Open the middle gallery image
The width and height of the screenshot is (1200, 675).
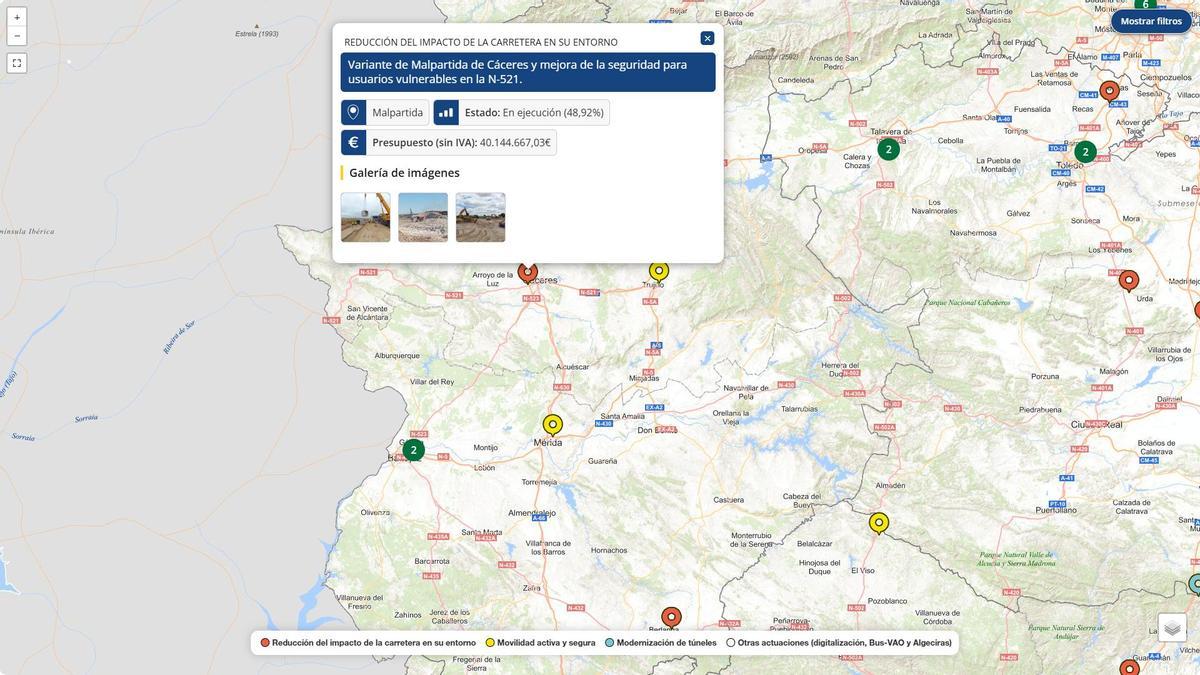tap(423, 217)
